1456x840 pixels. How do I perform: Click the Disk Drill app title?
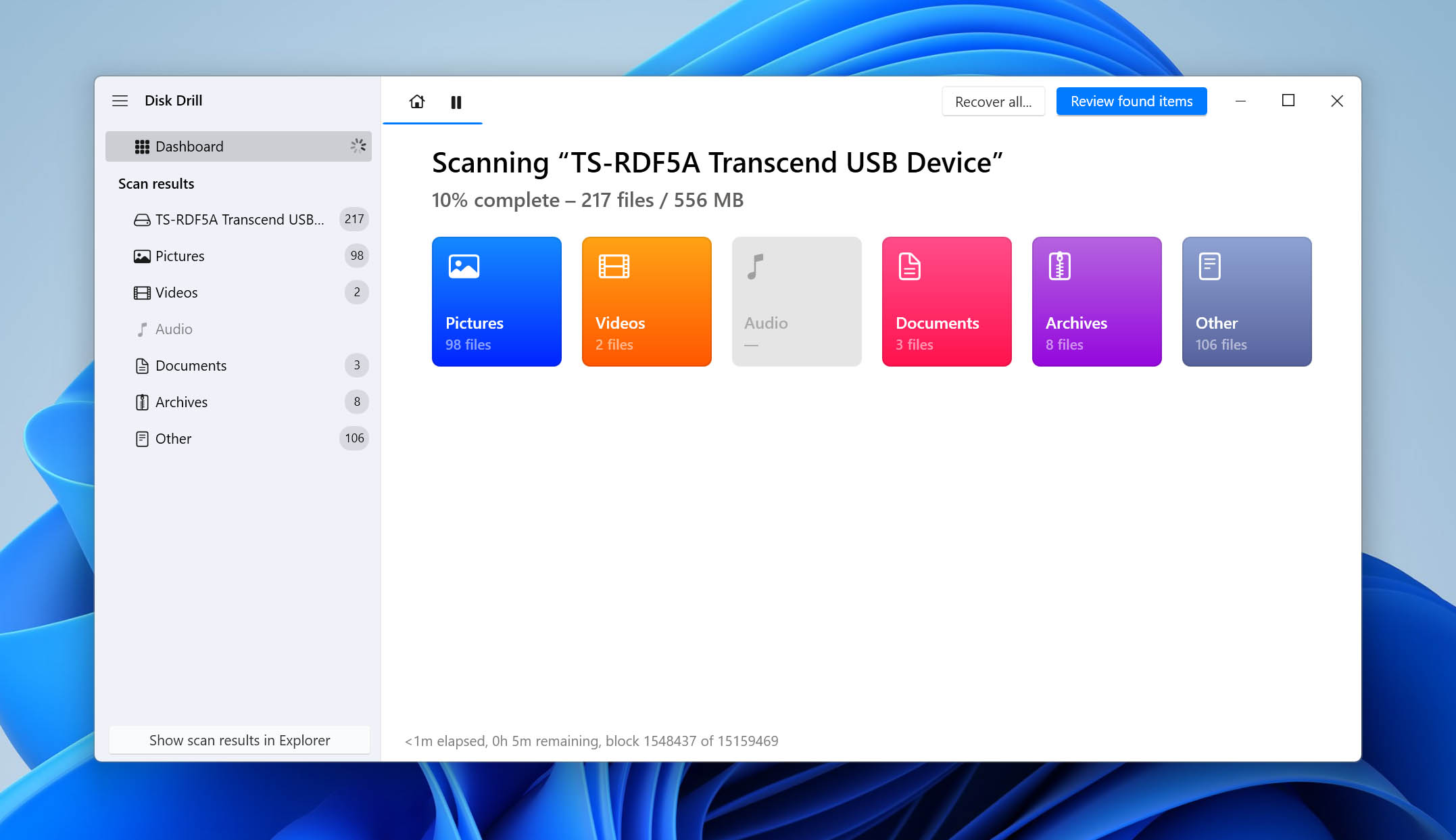(174, 101)
